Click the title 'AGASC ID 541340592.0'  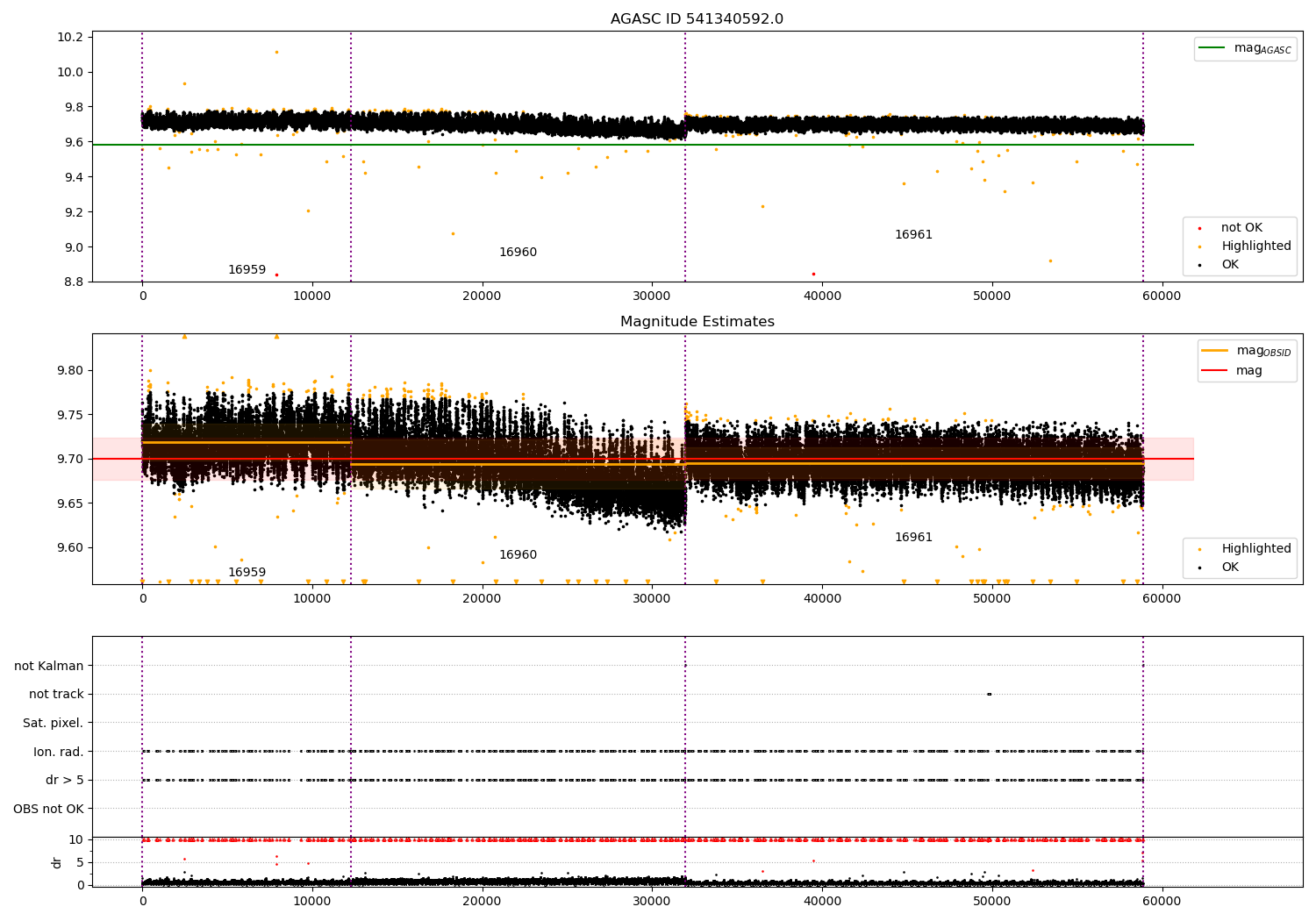[697, 19]
